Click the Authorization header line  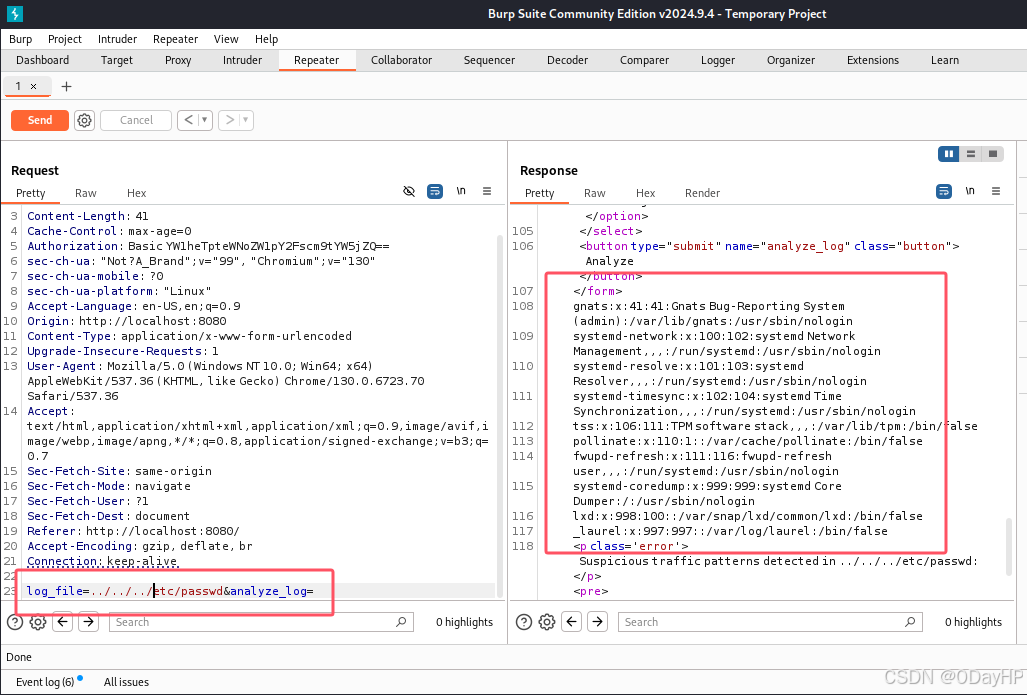pyautogui.click(x=208, y=246)
